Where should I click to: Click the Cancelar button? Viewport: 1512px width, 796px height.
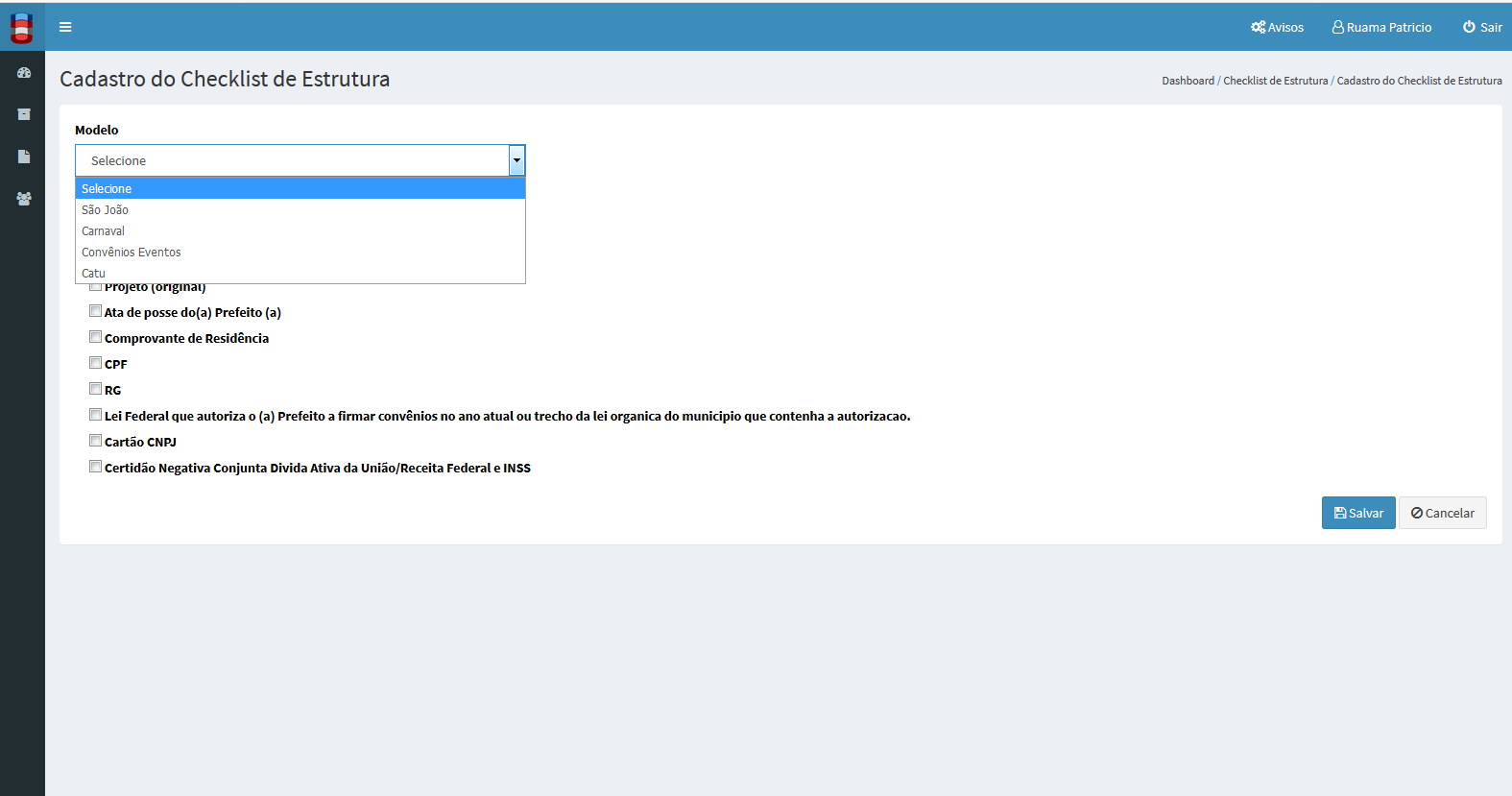[1442, 513]
